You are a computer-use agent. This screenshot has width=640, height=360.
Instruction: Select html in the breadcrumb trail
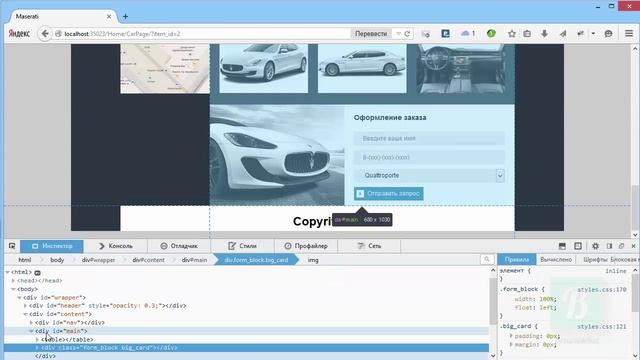pyautogui.click(x=24, y=260)
